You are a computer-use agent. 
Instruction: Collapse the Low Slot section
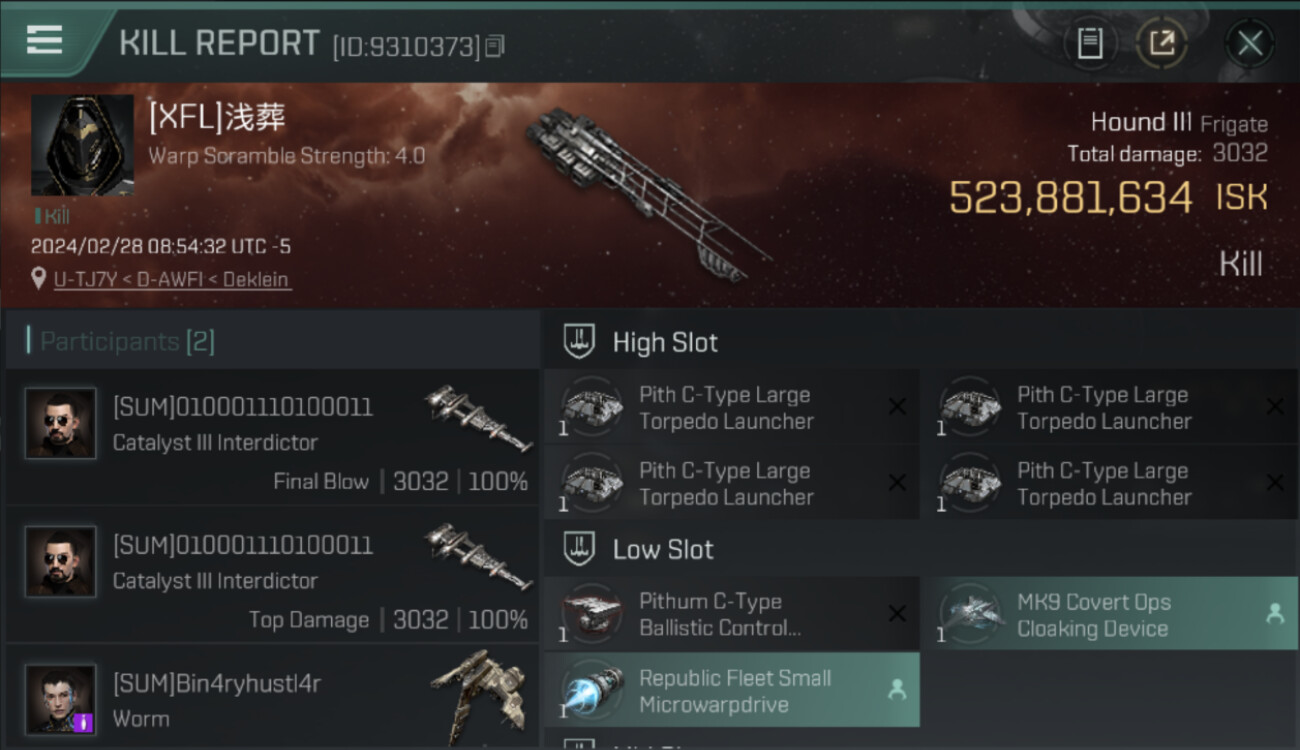pos(663,549)
